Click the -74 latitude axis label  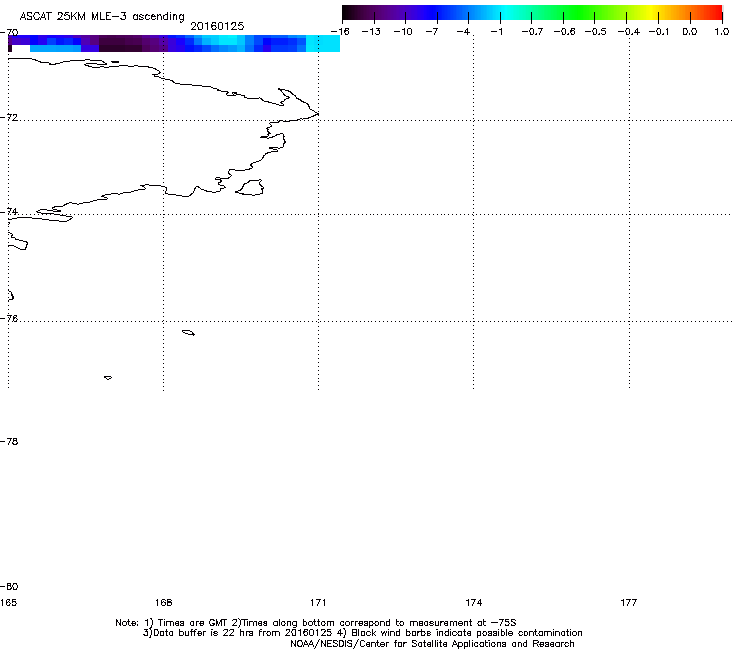pyautogui.click(x=9, y=211)
